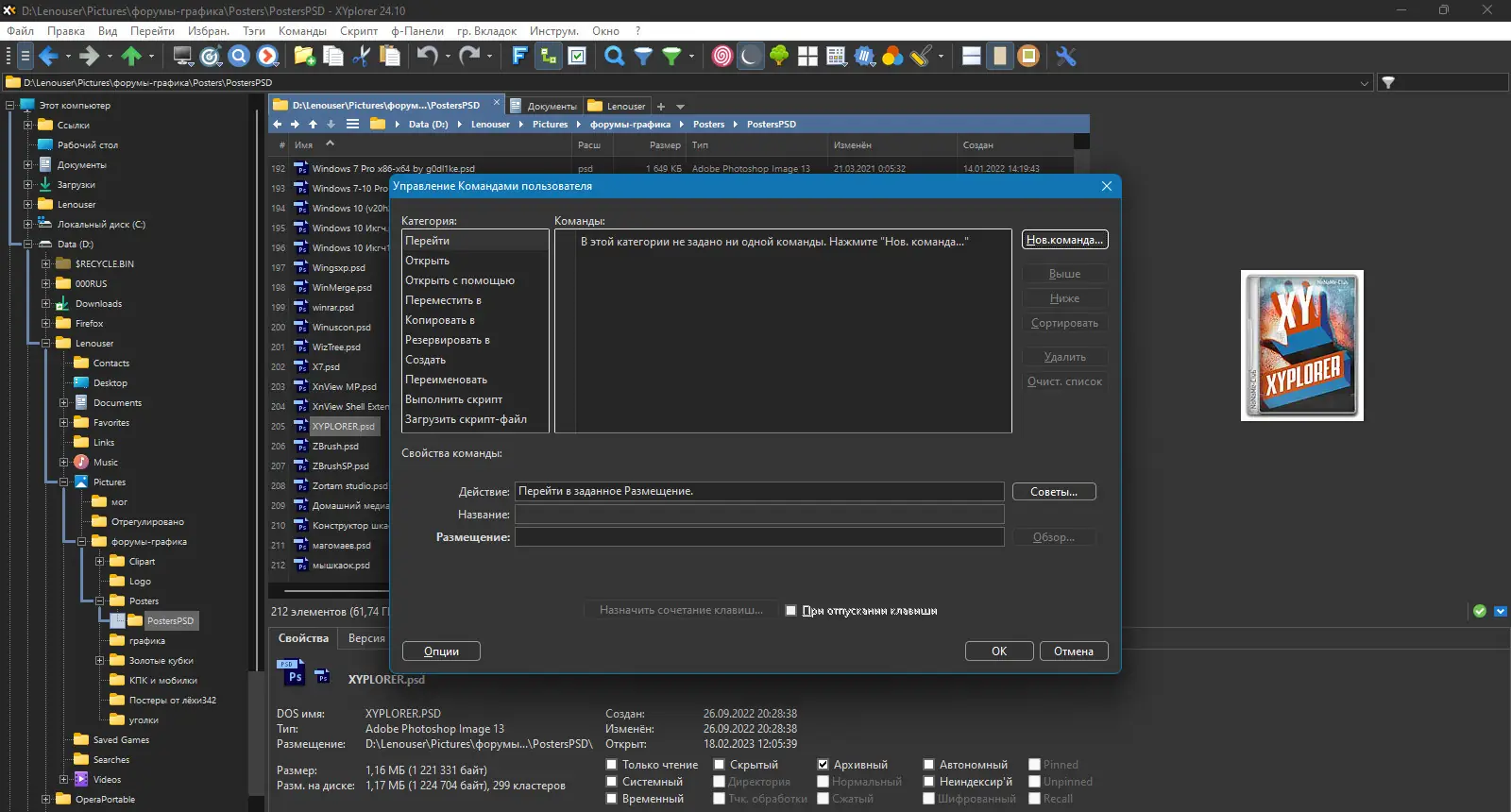Open the 'Избран.' menu

click(x=208, y=31)
